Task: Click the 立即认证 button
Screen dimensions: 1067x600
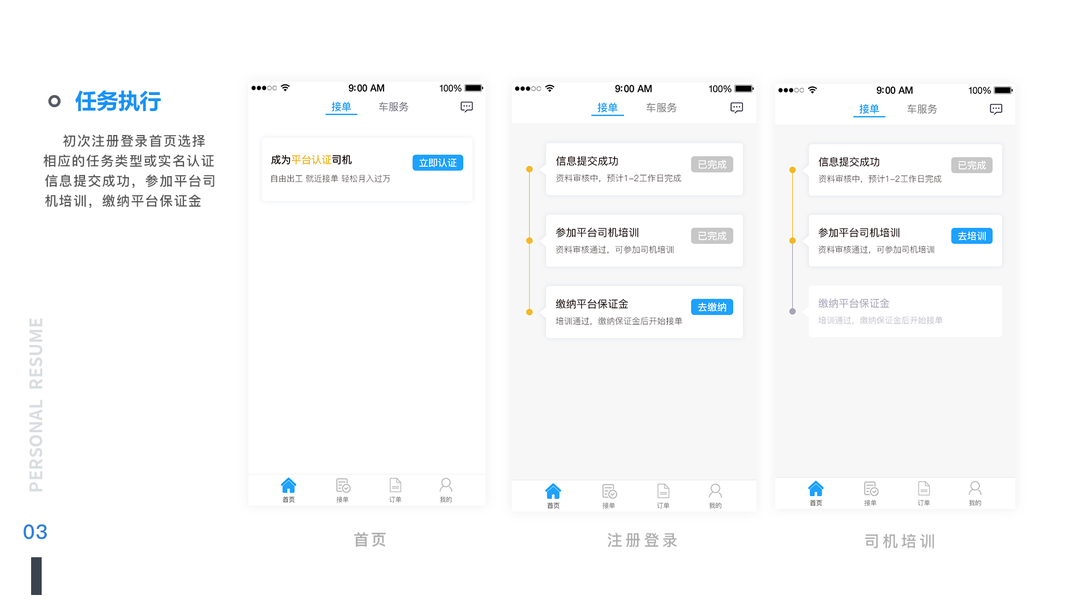Action: 438,163
